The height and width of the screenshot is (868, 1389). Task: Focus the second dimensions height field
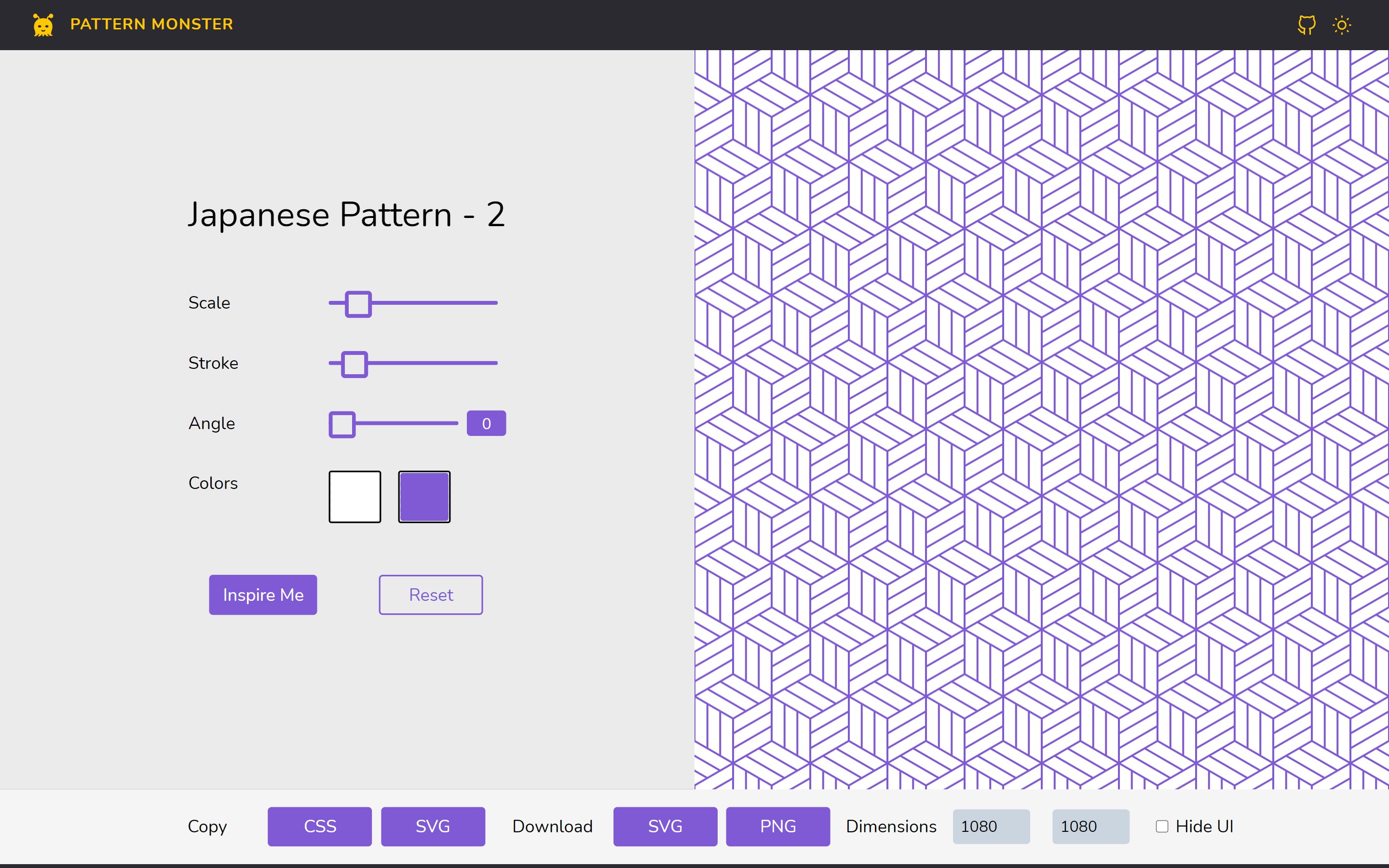tap(1090, 826)
